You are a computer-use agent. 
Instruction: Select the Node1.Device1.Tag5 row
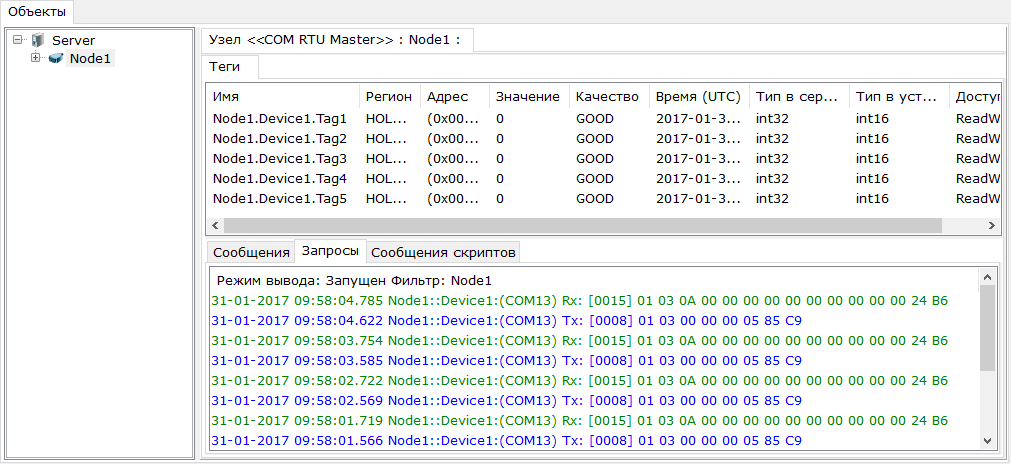280,198
